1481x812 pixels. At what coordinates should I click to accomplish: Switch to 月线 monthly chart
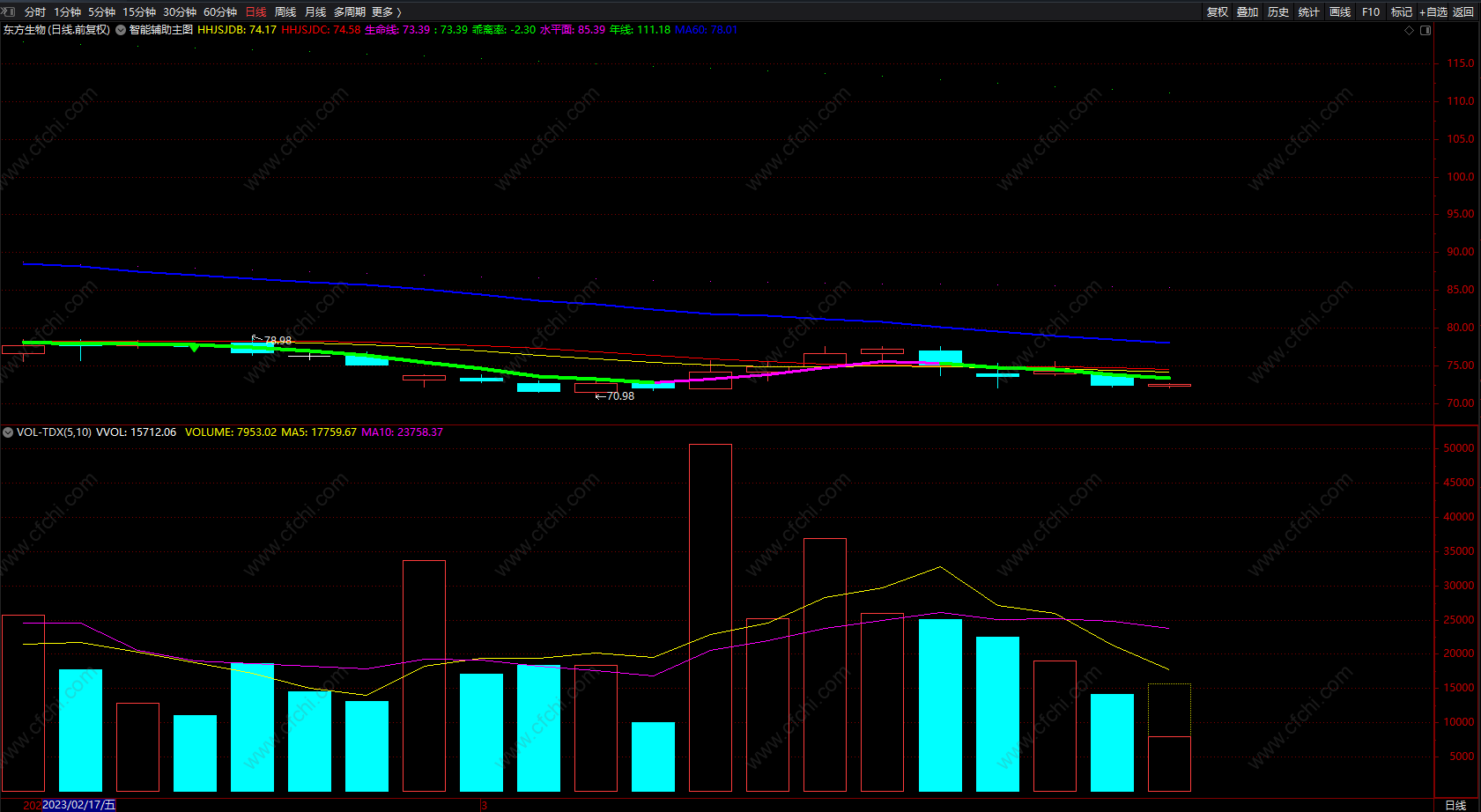315,12
